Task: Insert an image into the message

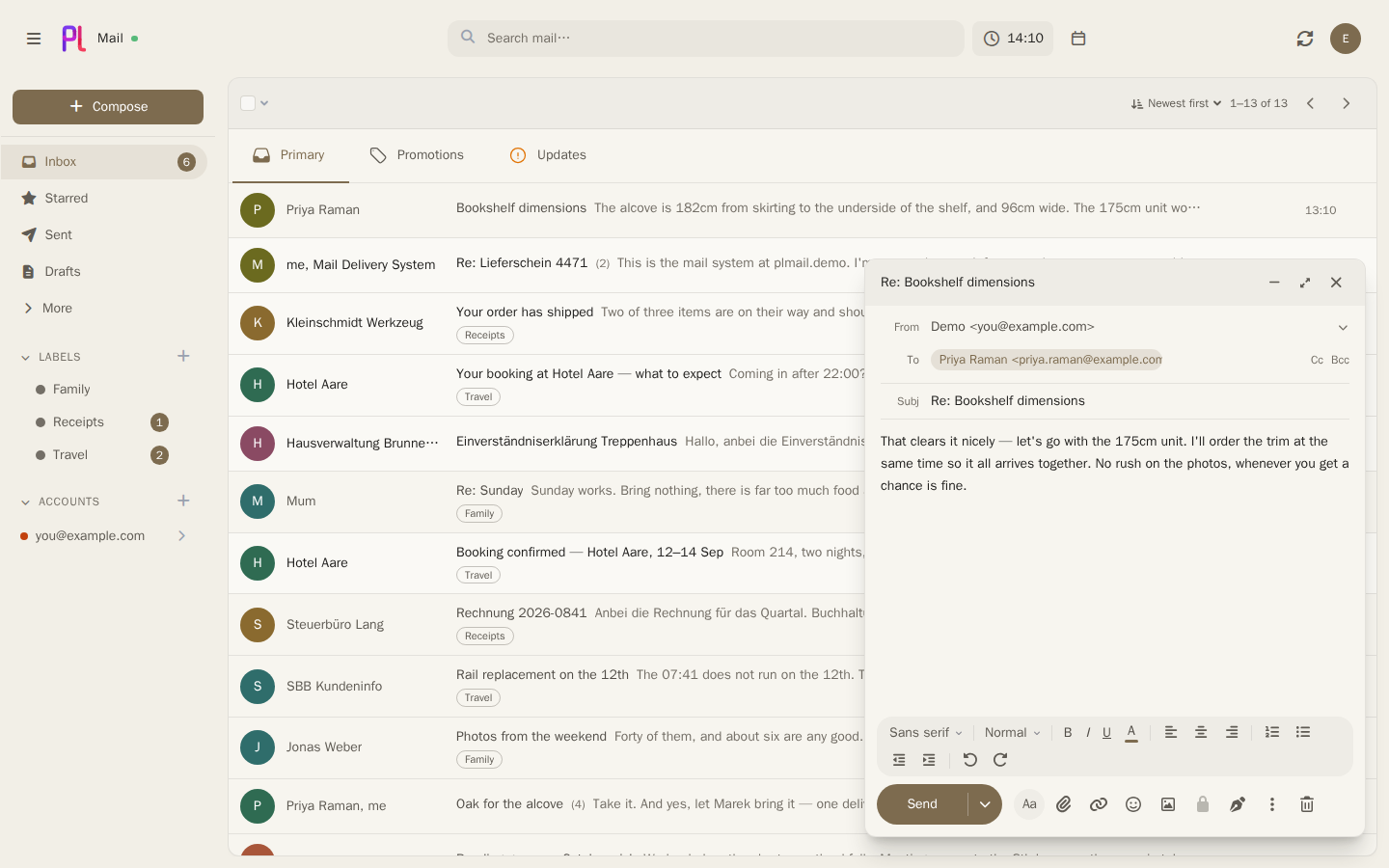Action: click(x=1168, y=804)
